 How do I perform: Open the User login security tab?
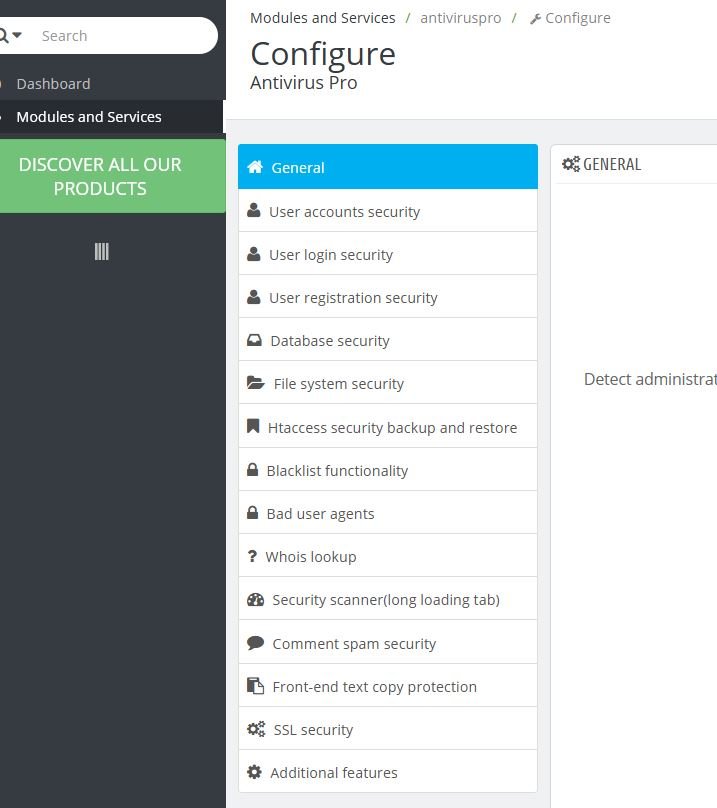[388, 254]
